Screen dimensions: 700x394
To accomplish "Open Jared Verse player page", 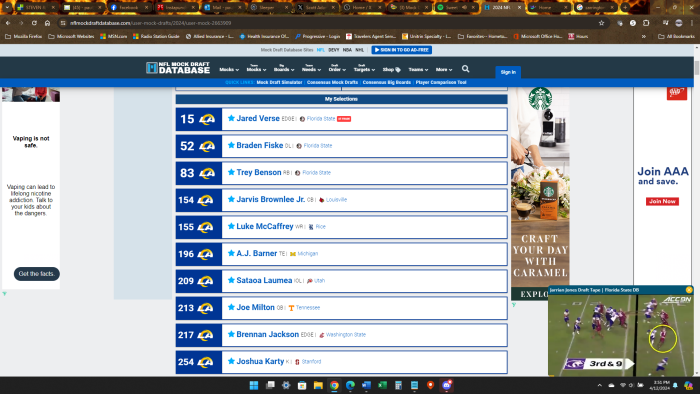I will [x=258, y=118].
